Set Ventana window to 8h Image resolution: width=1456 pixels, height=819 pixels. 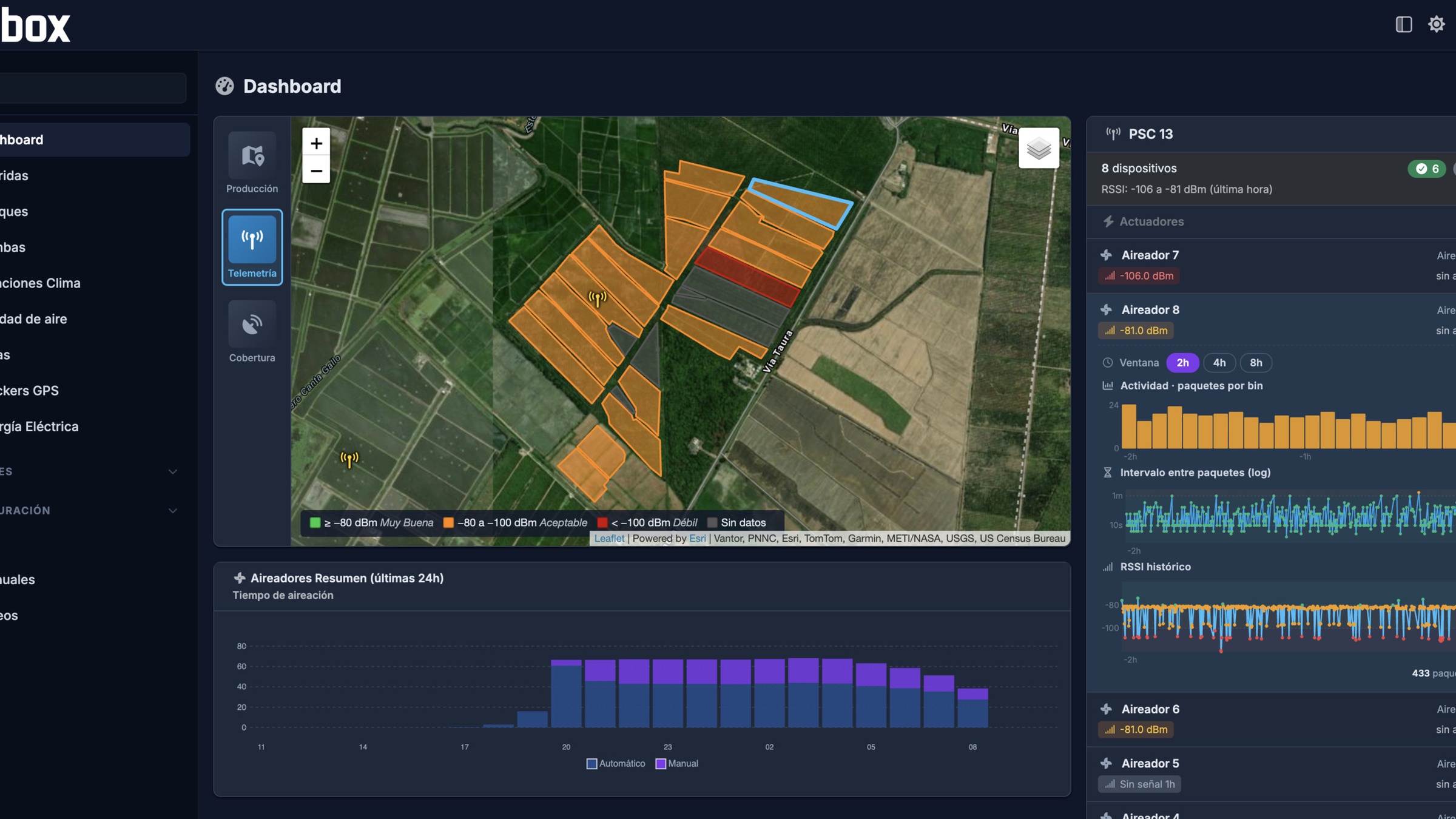coord(1256,363)
